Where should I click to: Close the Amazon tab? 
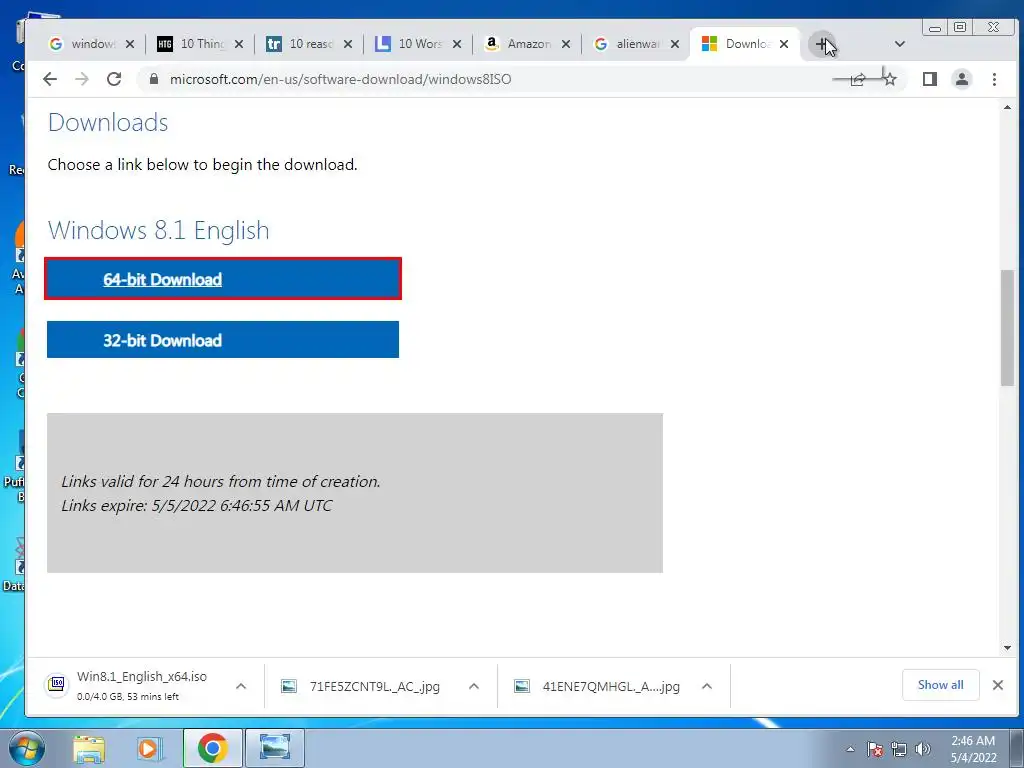[566, 44]
